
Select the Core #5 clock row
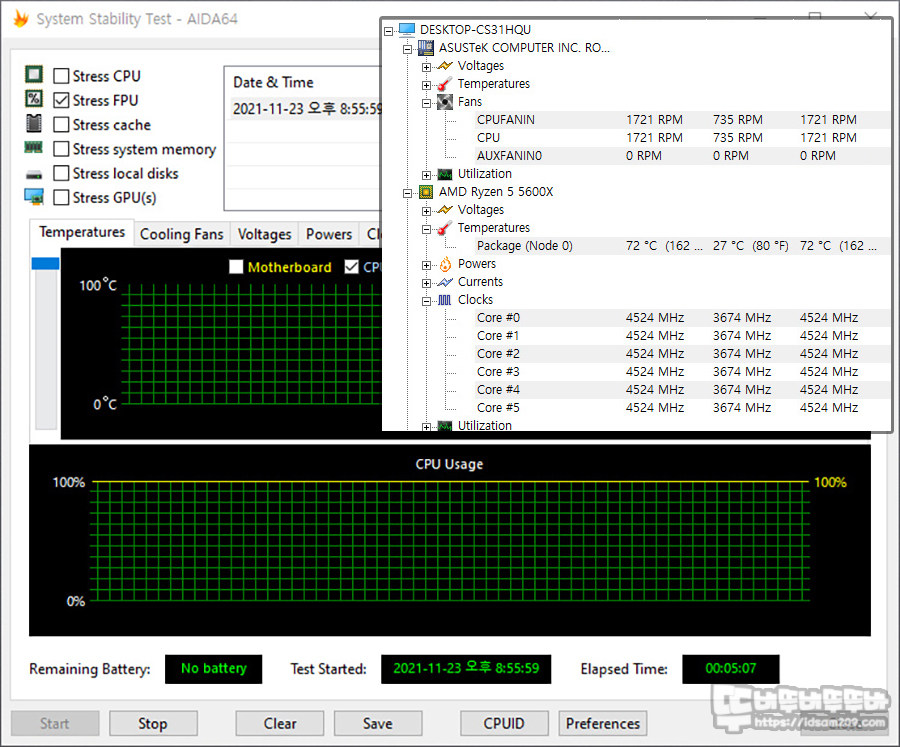click(x=682, y=408)
